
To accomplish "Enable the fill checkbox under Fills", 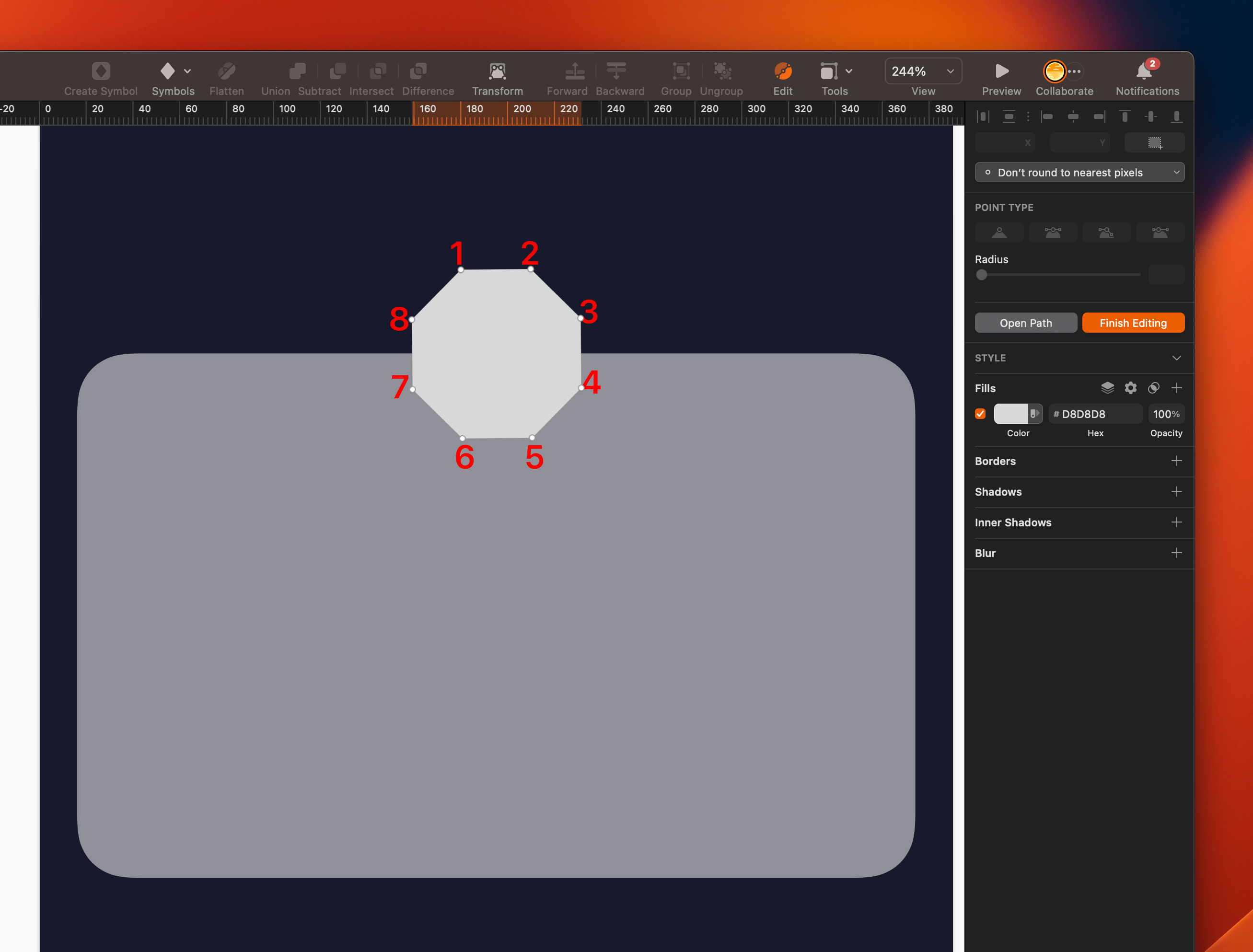I will point(980,414).
